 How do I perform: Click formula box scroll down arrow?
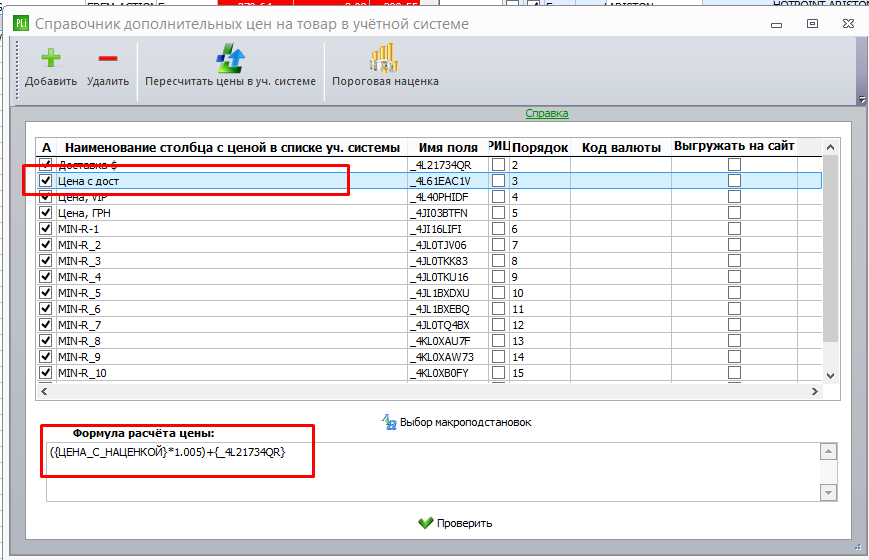[x=828, y=492]
